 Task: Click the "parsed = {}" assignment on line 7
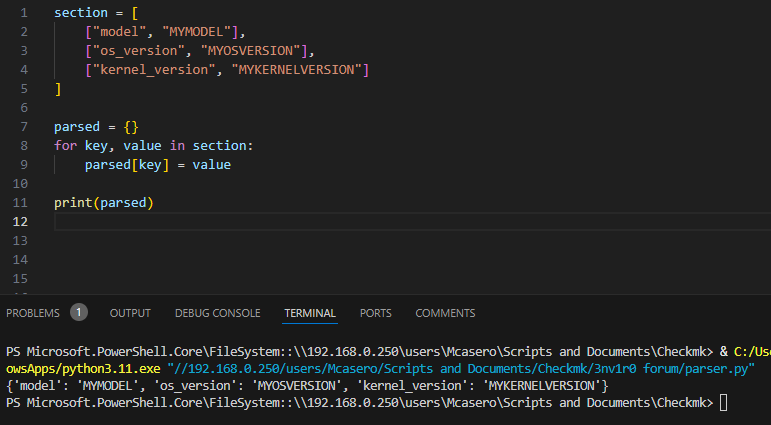click(96, 126)
